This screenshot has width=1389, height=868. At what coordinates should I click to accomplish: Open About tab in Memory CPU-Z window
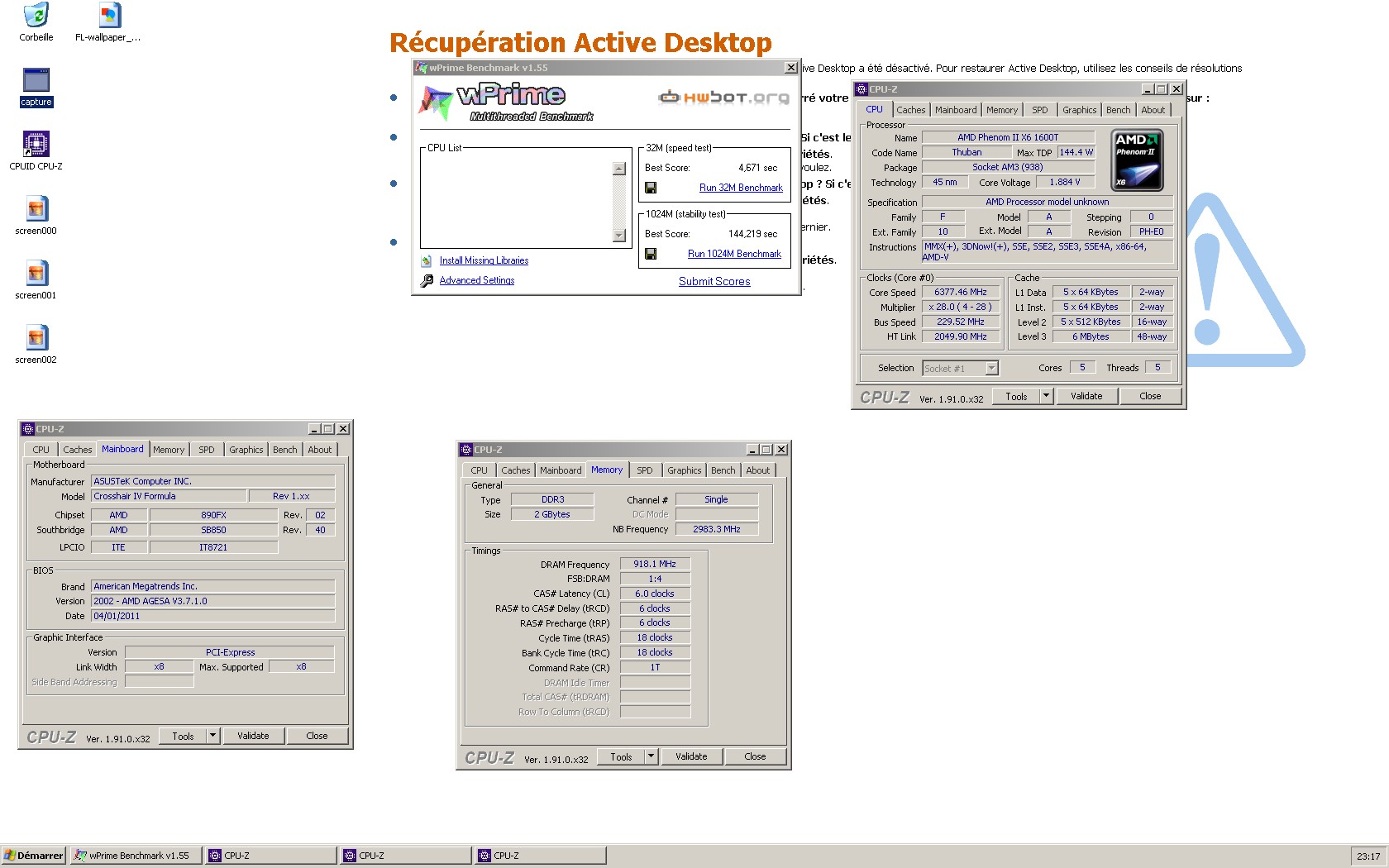click(758, 470)
